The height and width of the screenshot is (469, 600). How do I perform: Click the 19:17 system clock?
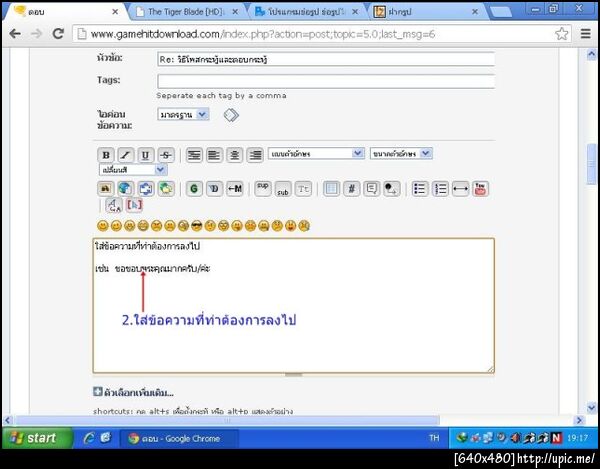click(577, 438)
